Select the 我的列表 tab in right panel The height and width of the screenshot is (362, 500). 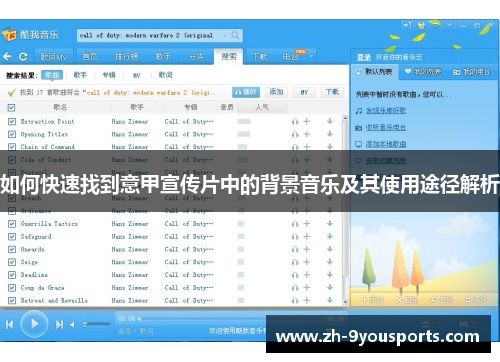point(423,72)
